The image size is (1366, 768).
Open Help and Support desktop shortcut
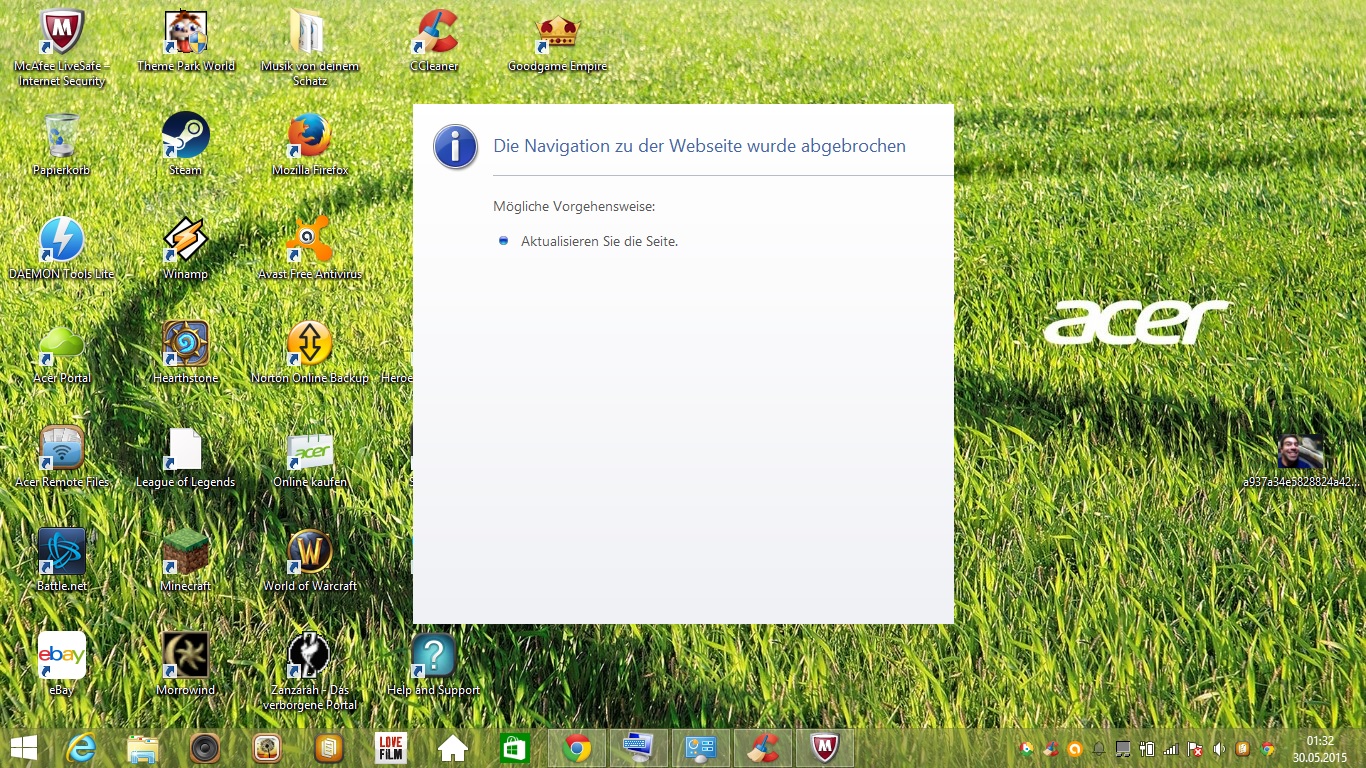[434, 665]
